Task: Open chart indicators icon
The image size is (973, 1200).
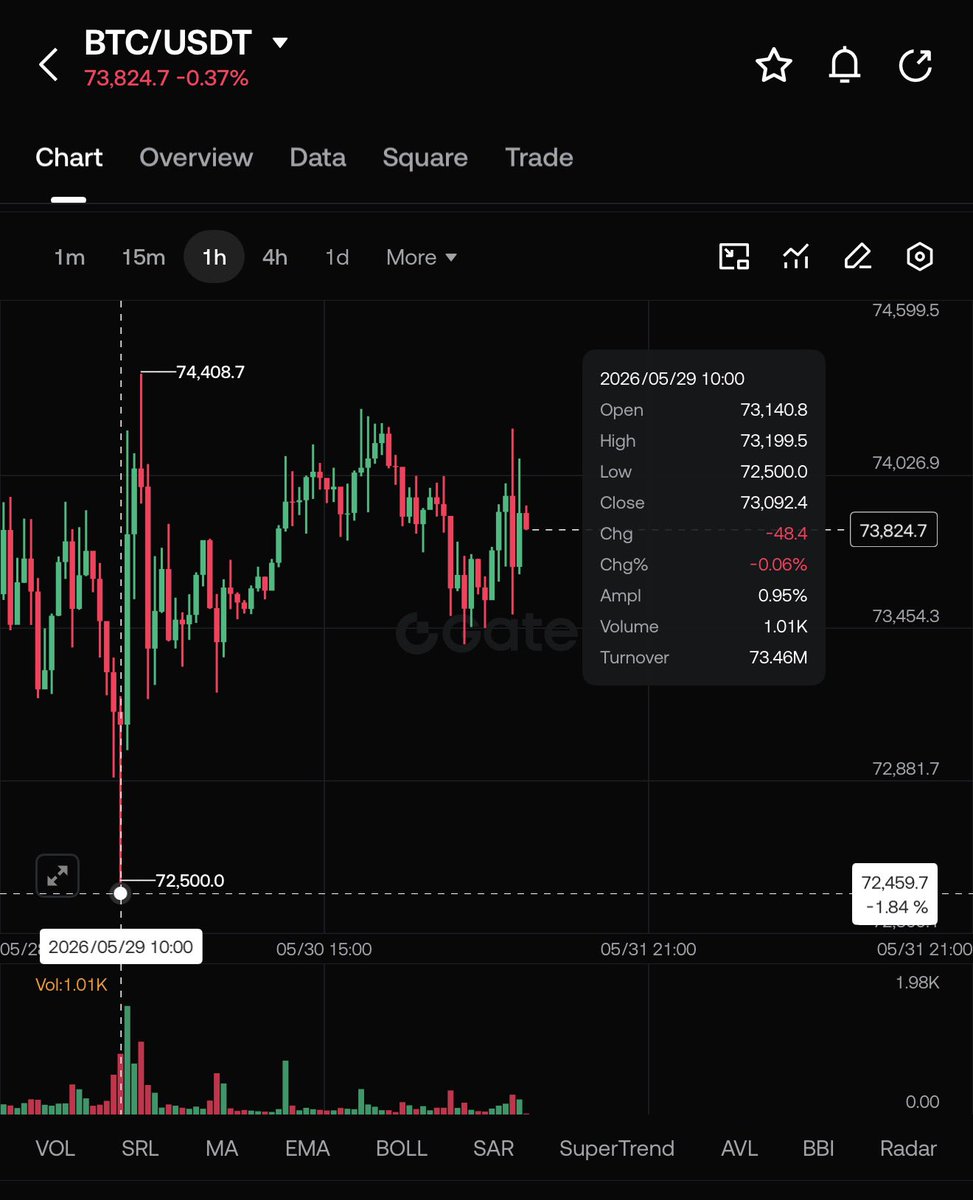Action: pos(796,257)
